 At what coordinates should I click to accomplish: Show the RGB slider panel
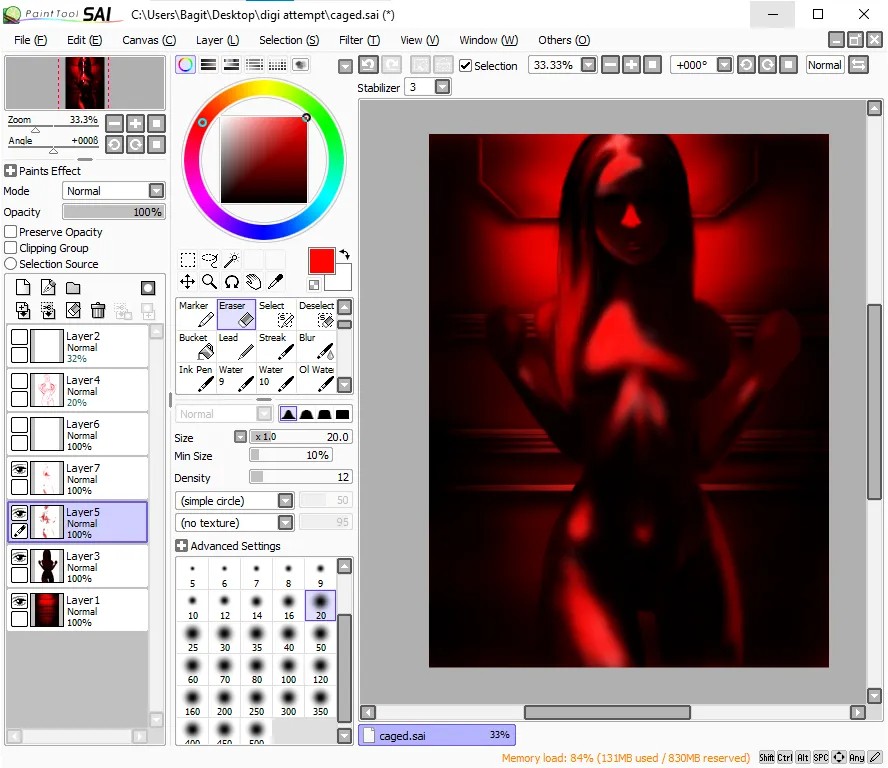pyautogui.click(x=208, y=65)
